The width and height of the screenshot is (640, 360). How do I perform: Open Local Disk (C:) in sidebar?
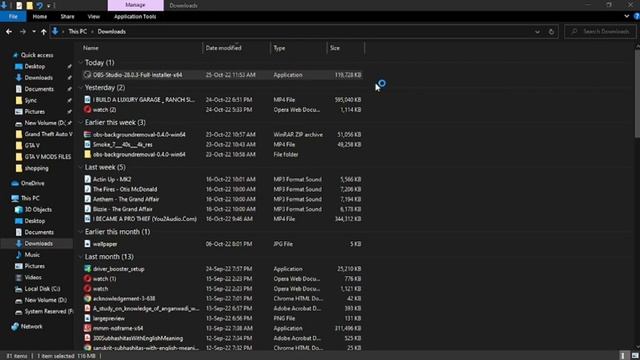pyautogui.click(x=42, y=289)
